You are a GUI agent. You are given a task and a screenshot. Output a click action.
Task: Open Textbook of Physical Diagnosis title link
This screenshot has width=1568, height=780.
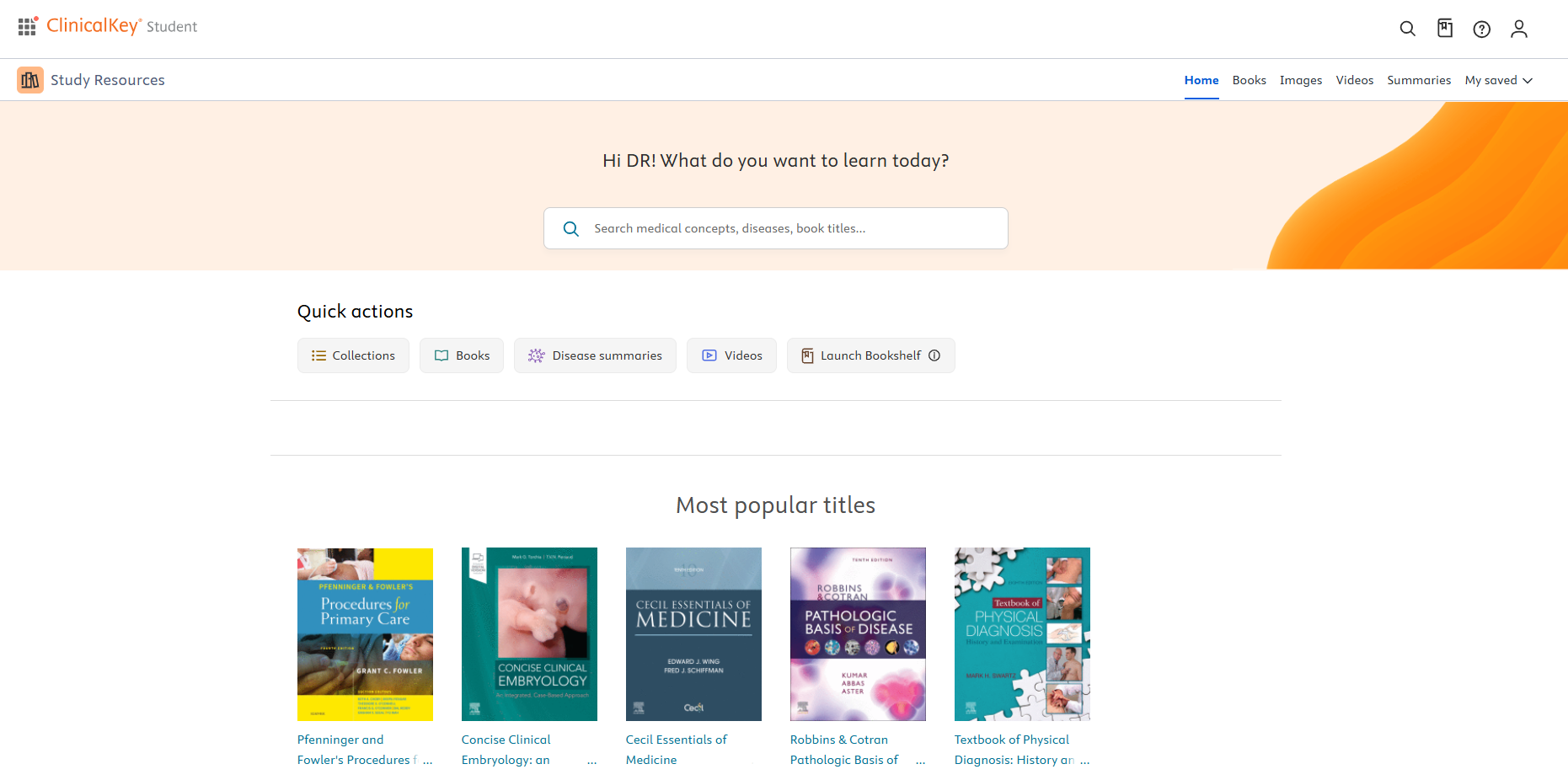point(1022,750)
